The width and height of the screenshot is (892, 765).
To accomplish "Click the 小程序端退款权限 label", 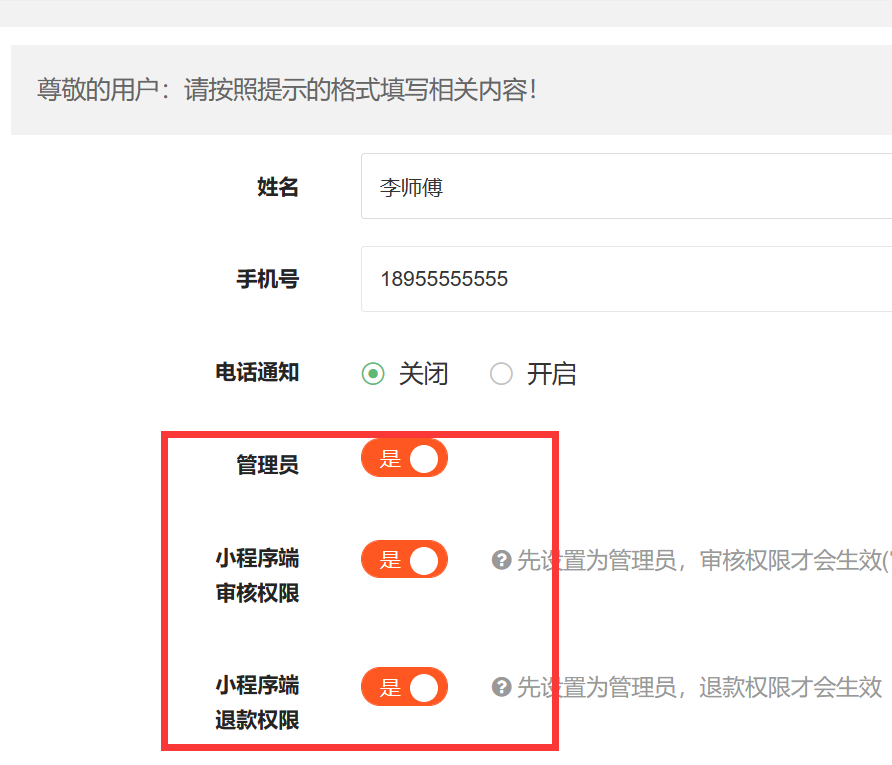I will pos(257,702).
